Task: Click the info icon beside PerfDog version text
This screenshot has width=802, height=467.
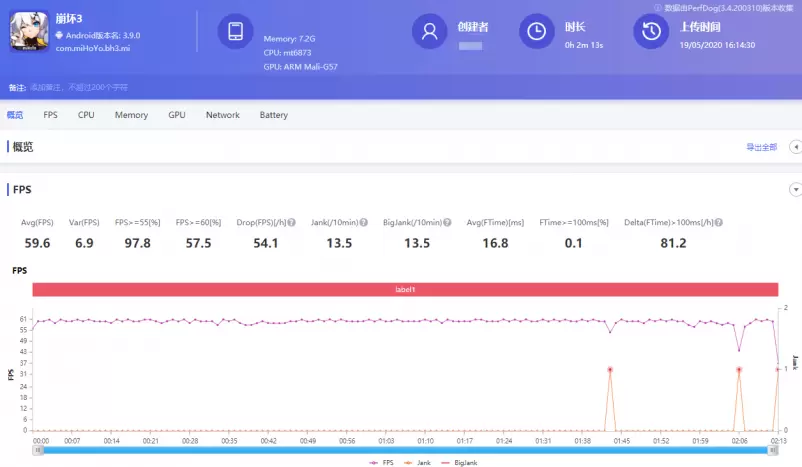Action: (657, 7)
